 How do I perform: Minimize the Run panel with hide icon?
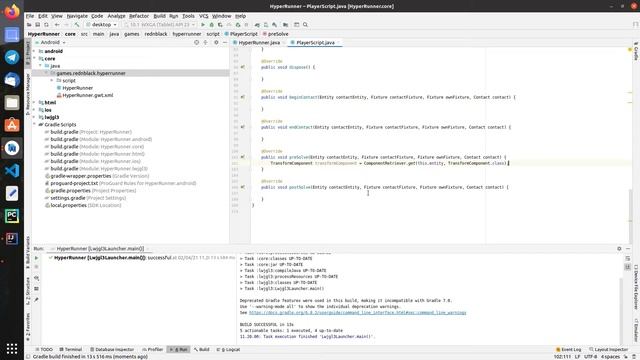point(628,249)
